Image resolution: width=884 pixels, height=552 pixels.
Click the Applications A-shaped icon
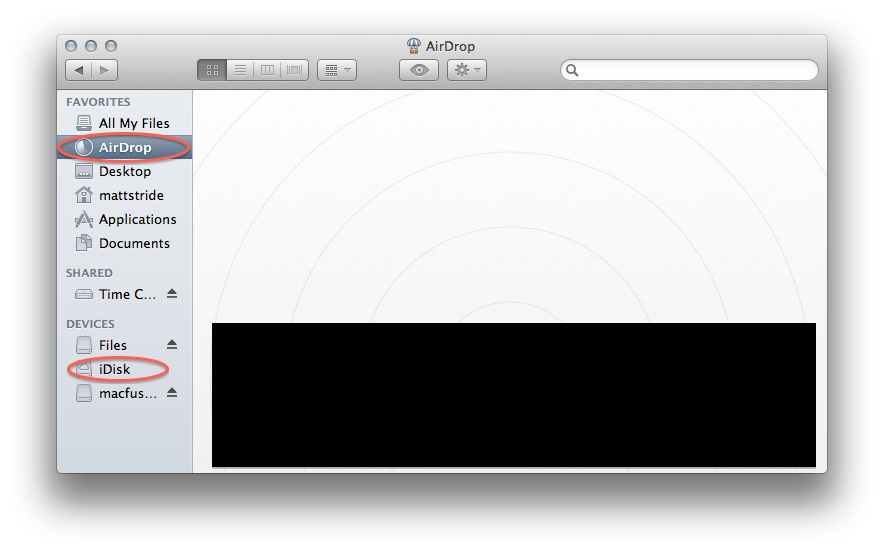84,219
